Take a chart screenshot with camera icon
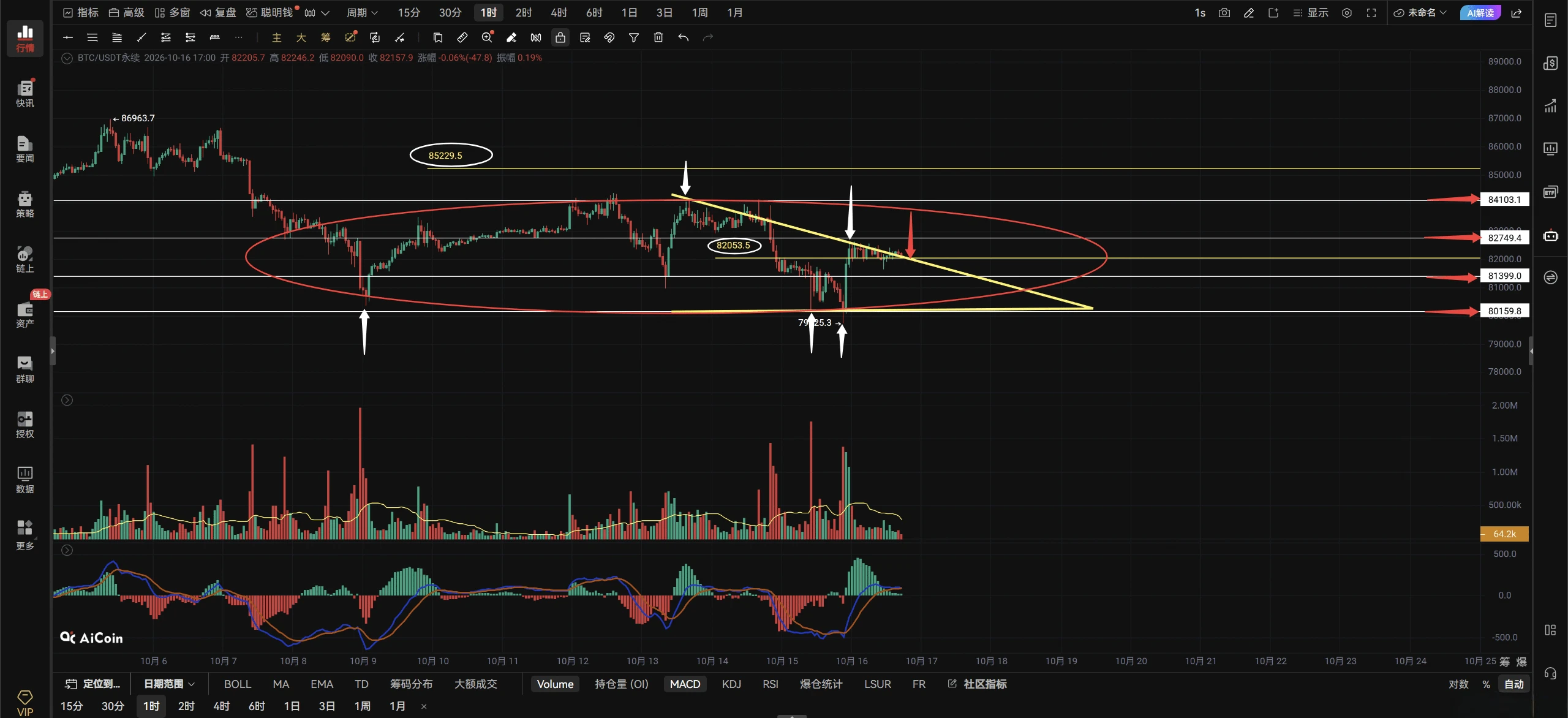The width and height of the screenshot is (1568, 718). (x=1224, y=12)
